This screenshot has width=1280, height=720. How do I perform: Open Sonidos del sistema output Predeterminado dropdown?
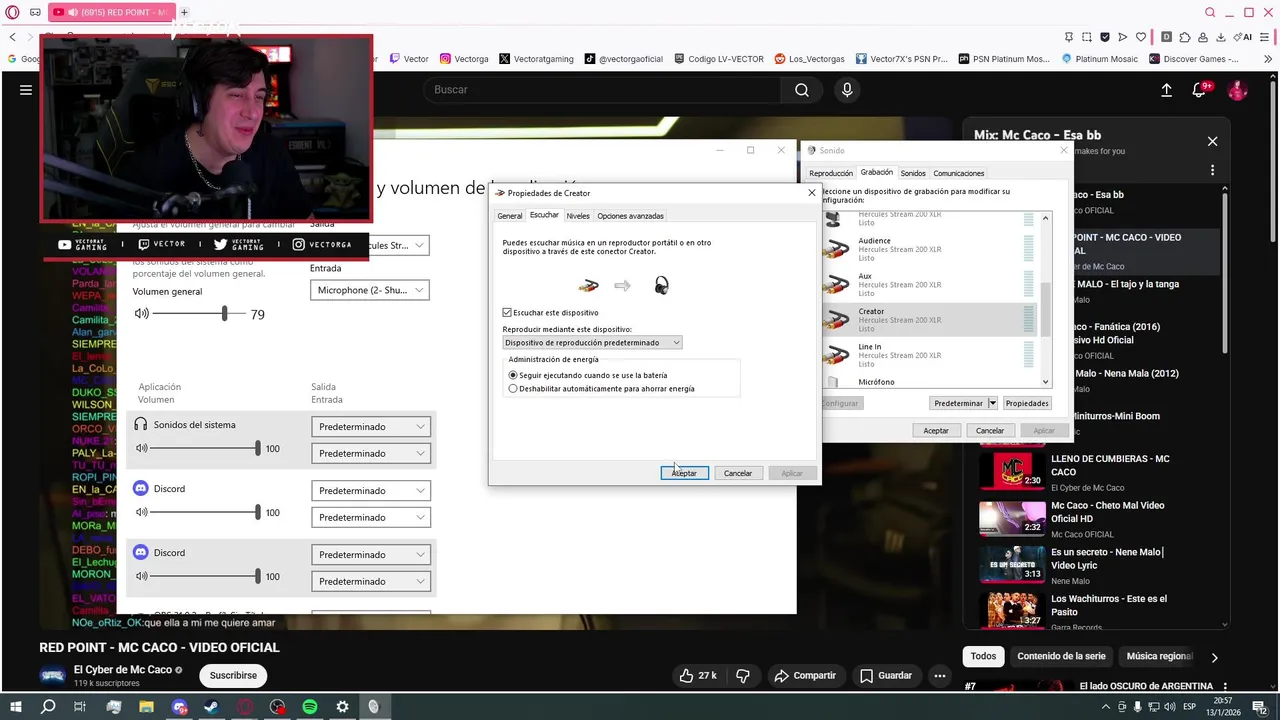tap(370, 427)
